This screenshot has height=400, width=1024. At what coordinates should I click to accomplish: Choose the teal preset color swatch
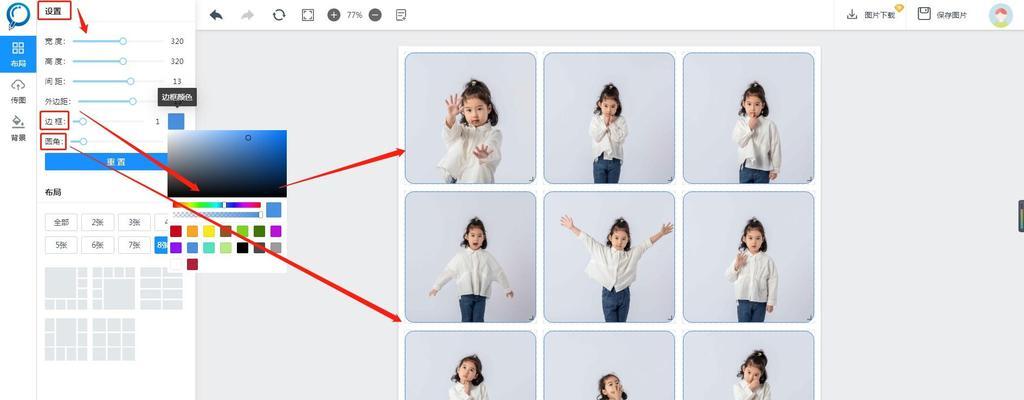(209, 248)
